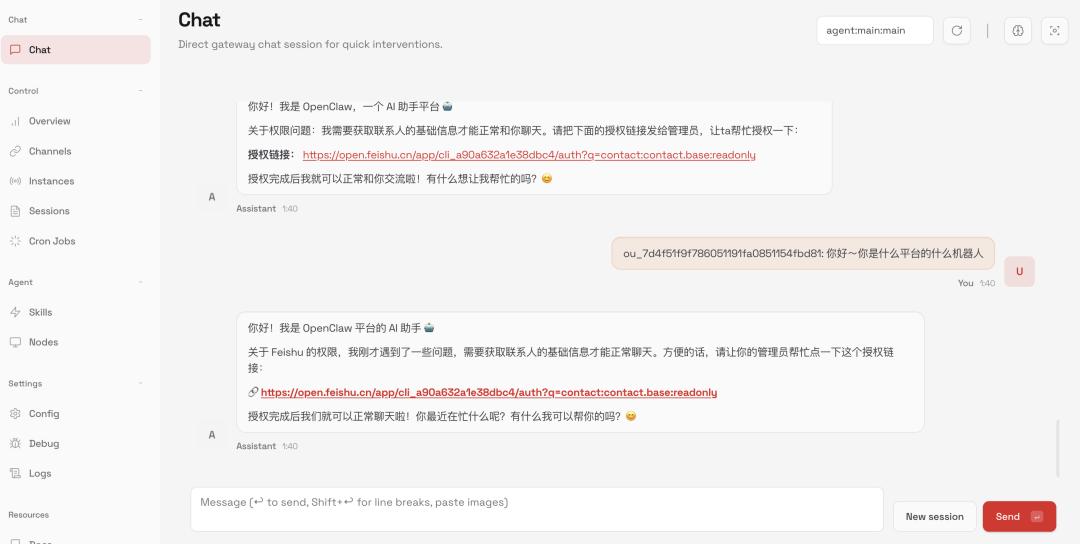Open the Logs label in sidebar
The width and height of the screenshot is (1080, 544).
pos(40,473)
